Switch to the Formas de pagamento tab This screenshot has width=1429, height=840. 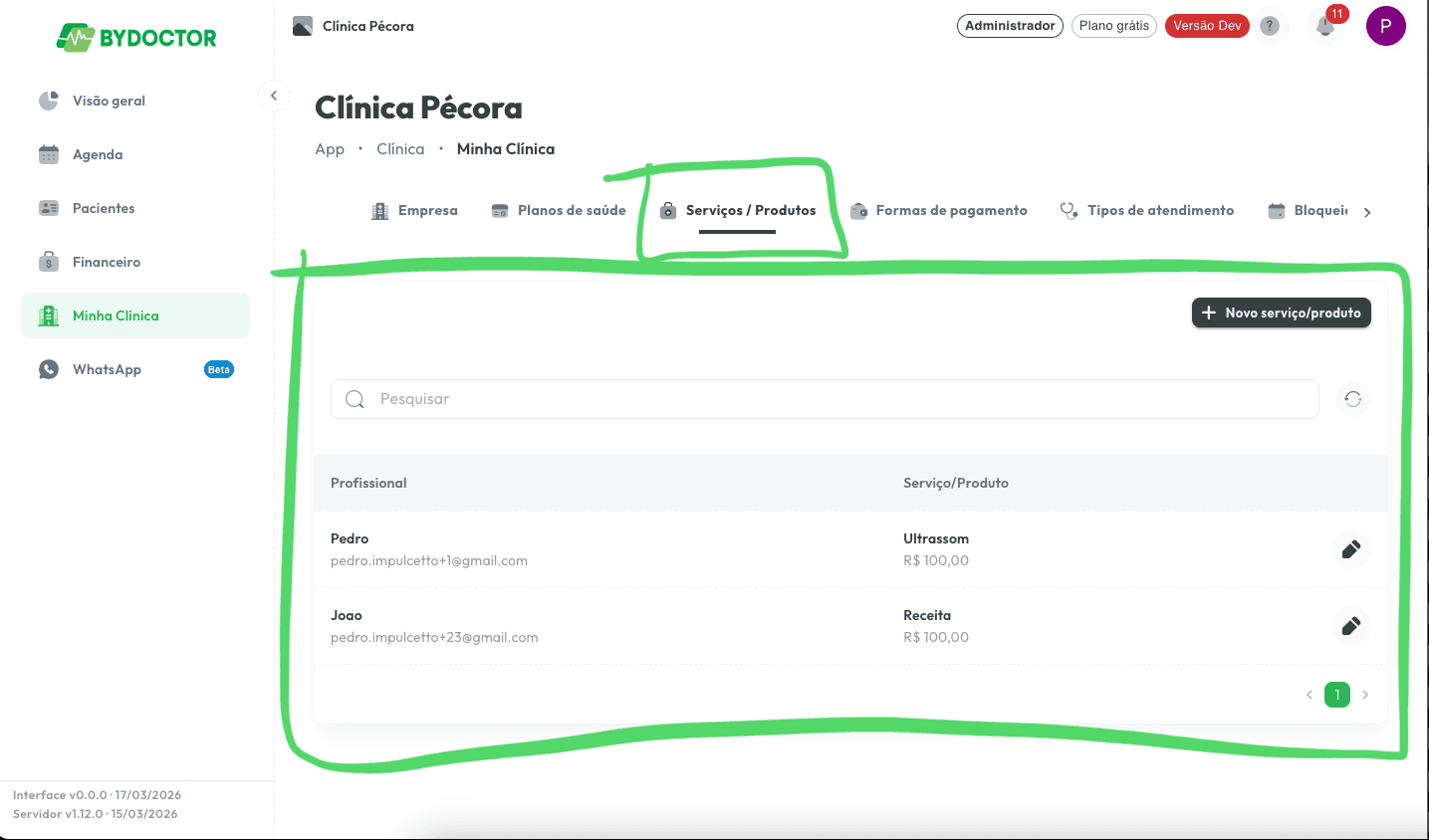pos(939,210)
